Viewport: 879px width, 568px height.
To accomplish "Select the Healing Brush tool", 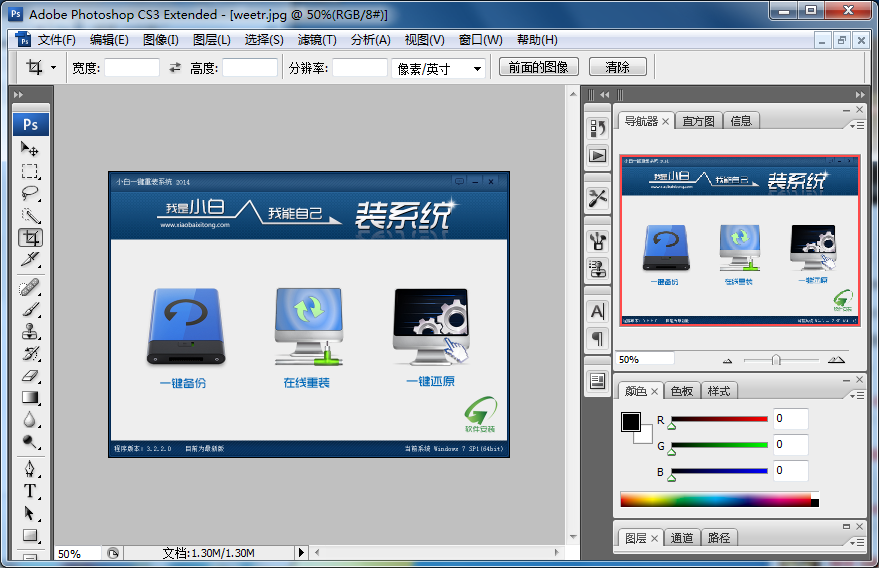I will click(30, 288).
